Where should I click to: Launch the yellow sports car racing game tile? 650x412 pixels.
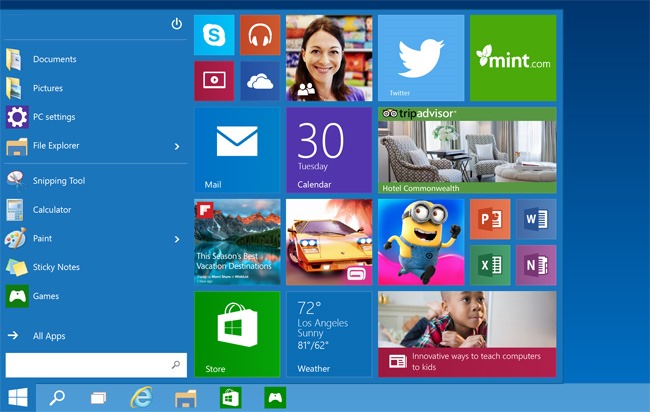click(x=329, y=242)
